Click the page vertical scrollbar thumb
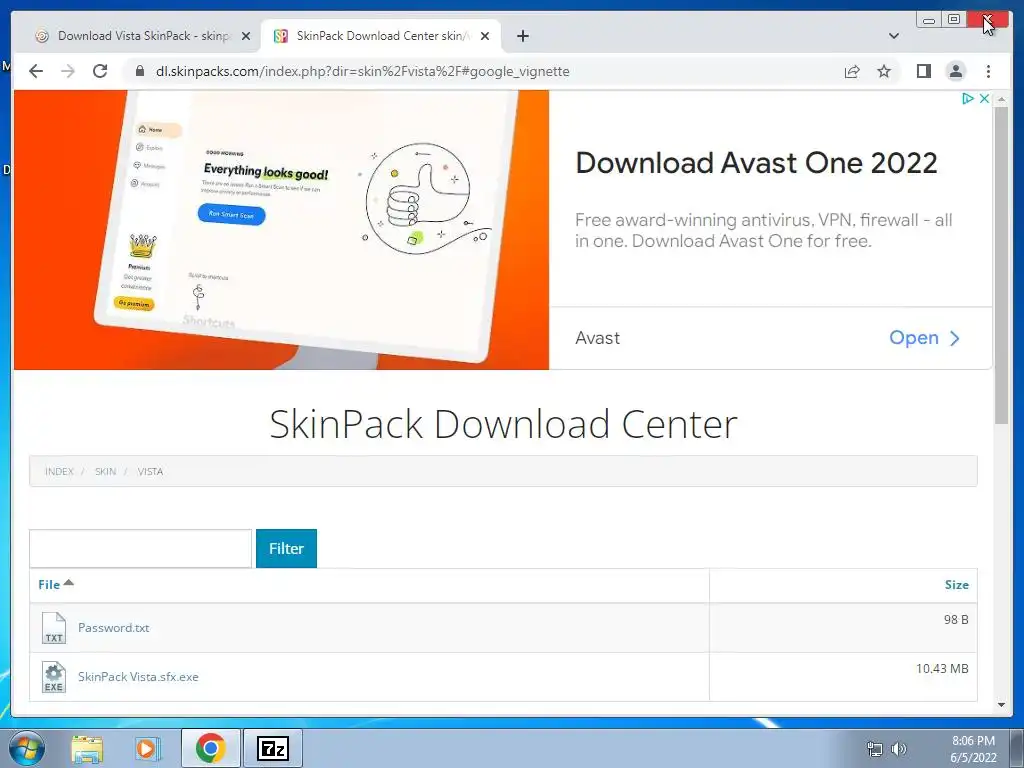This screenshot has width=1024, height=768. pos(1001,264)
